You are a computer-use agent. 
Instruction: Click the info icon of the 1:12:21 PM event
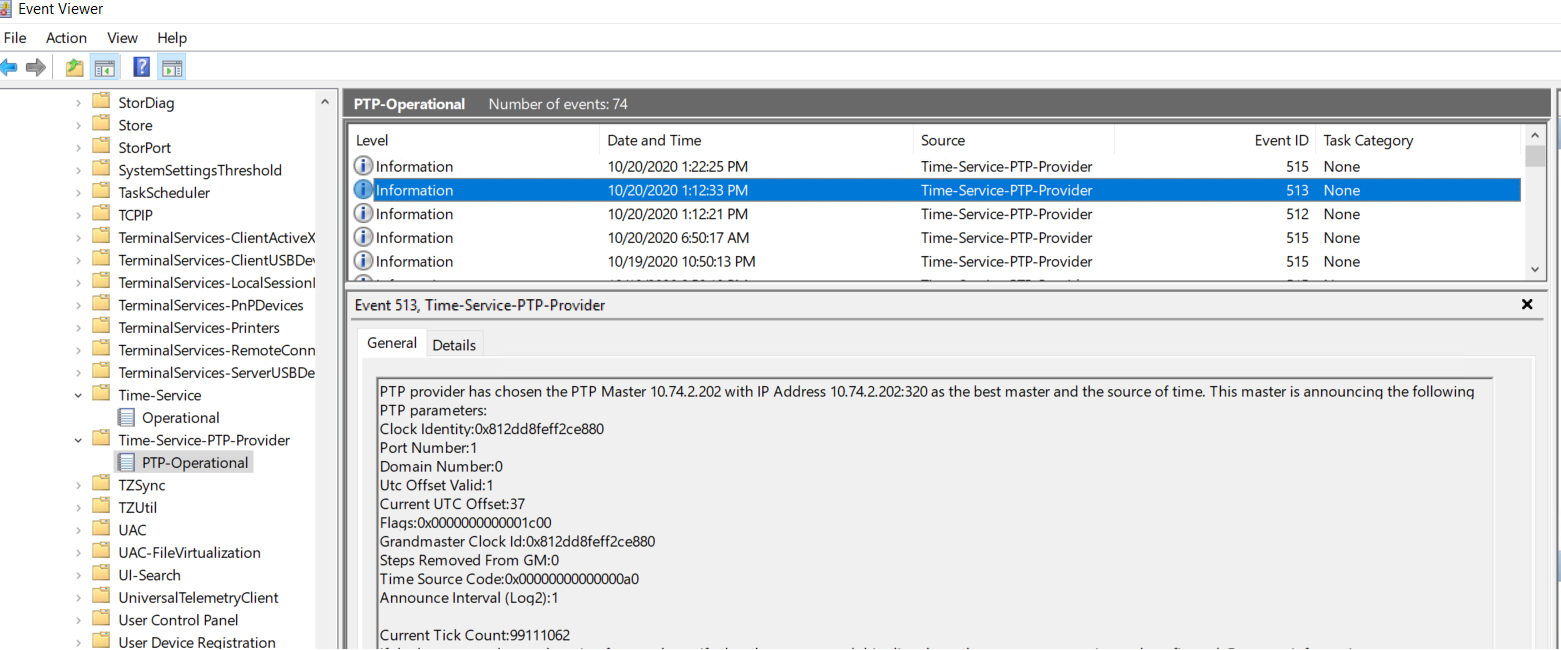coord(363,214)
